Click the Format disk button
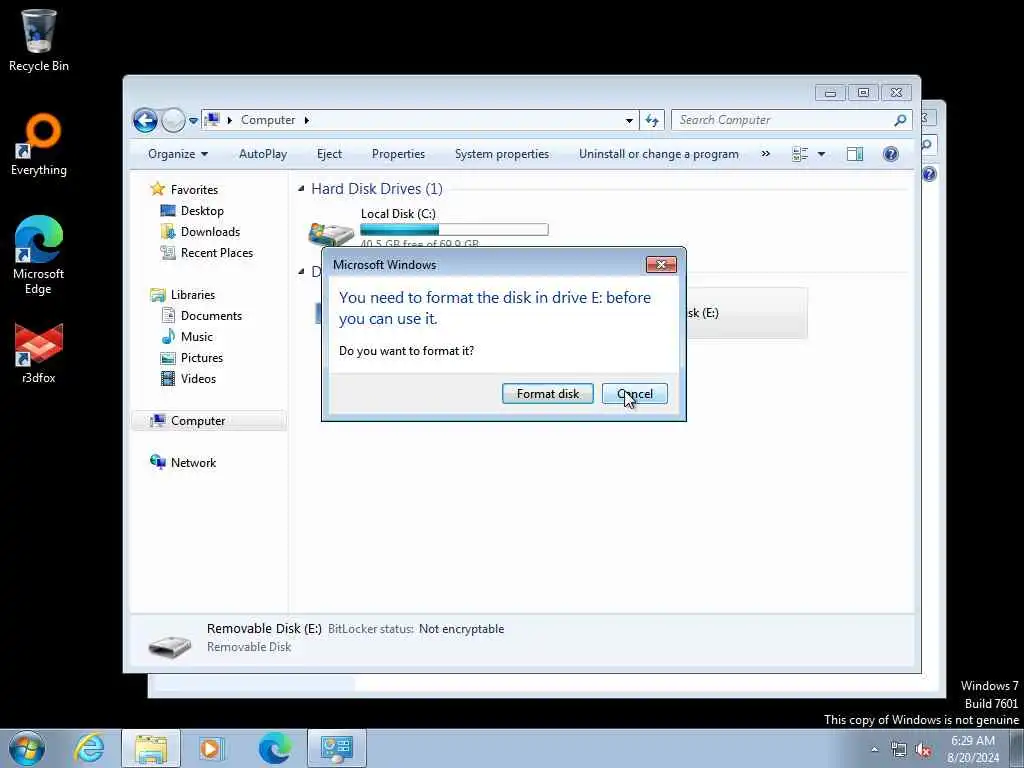1024x768 pixels. tap(547, 394)
